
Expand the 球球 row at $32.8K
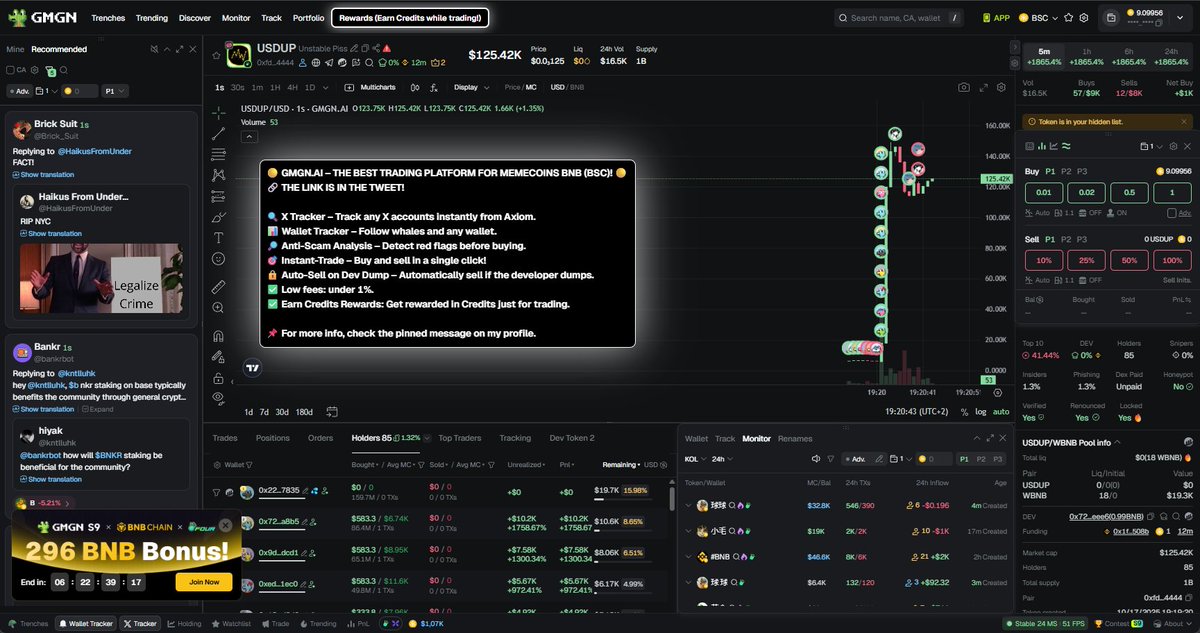[688, 506]
